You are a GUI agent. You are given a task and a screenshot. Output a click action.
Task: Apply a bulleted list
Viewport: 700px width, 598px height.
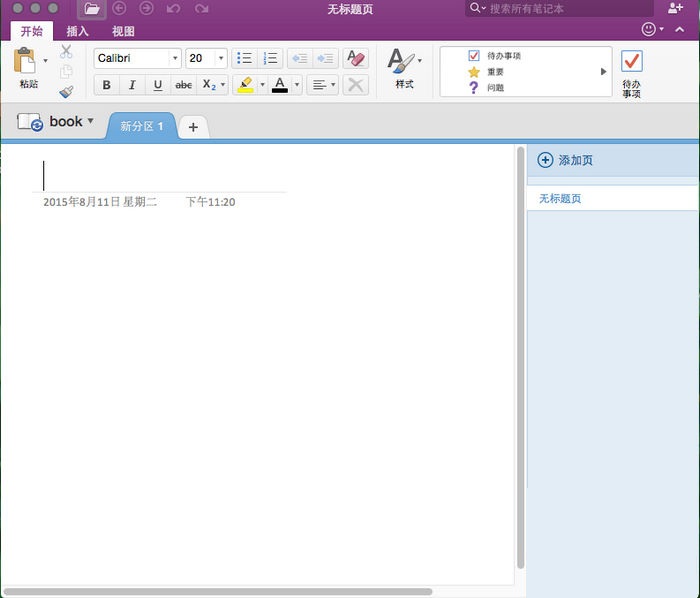244,58
